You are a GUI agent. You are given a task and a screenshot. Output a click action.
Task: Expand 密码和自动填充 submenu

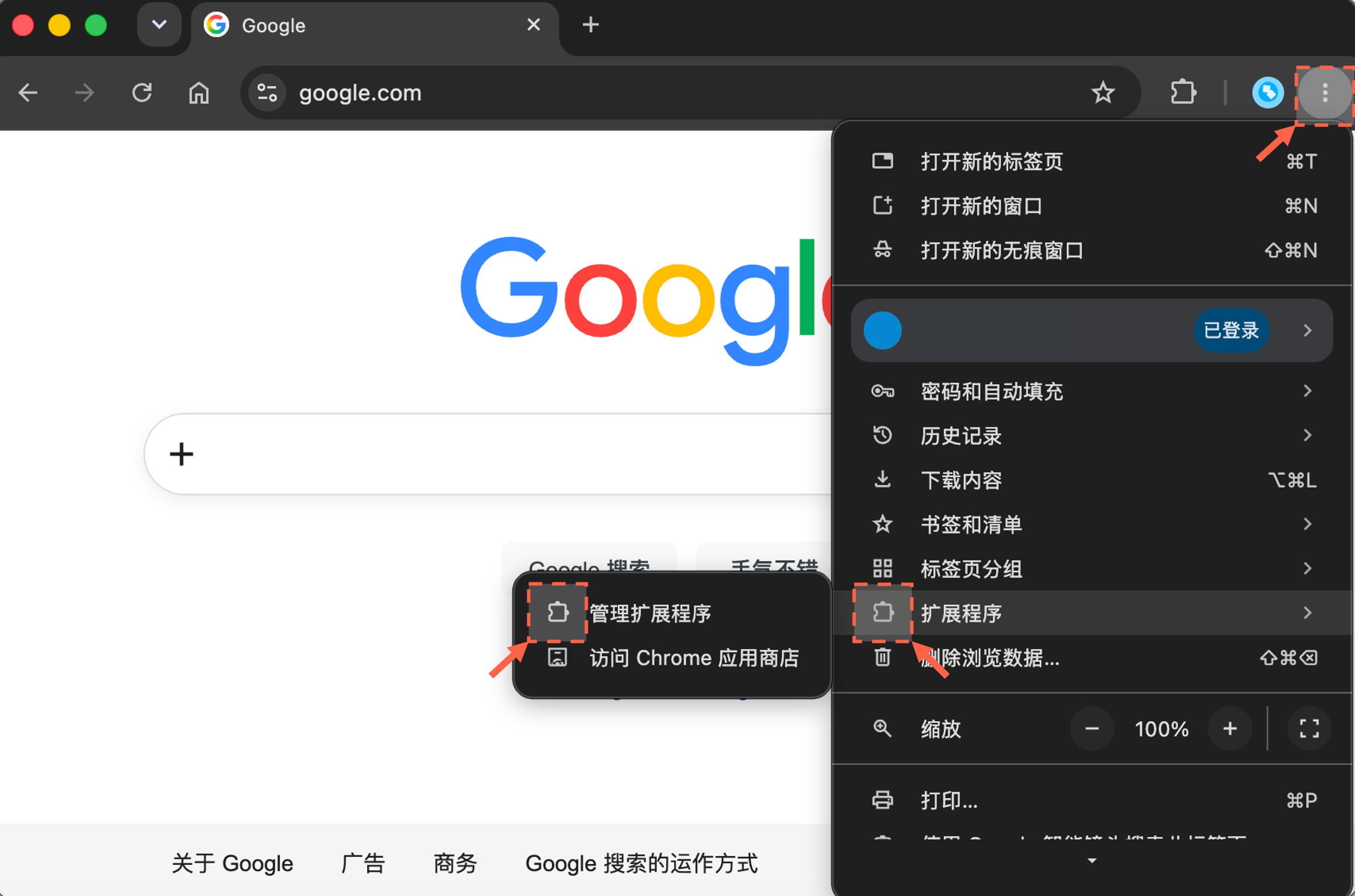click(x=1092, y=391)
